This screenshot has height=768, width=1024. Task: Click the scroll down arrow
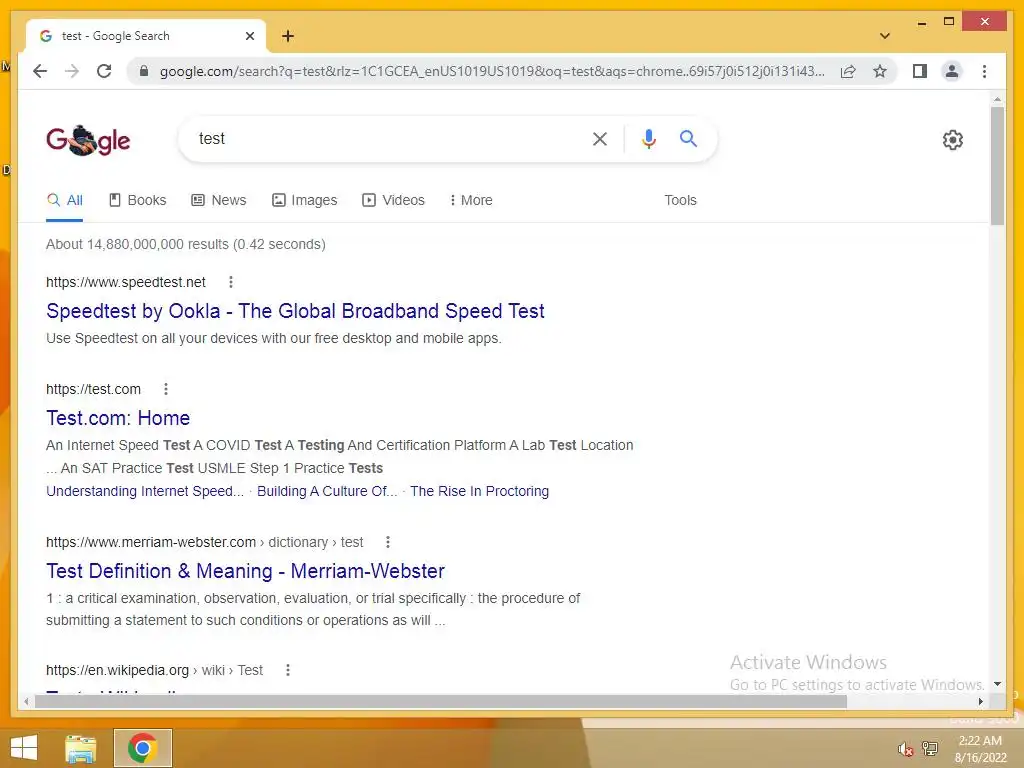point(997,684)
